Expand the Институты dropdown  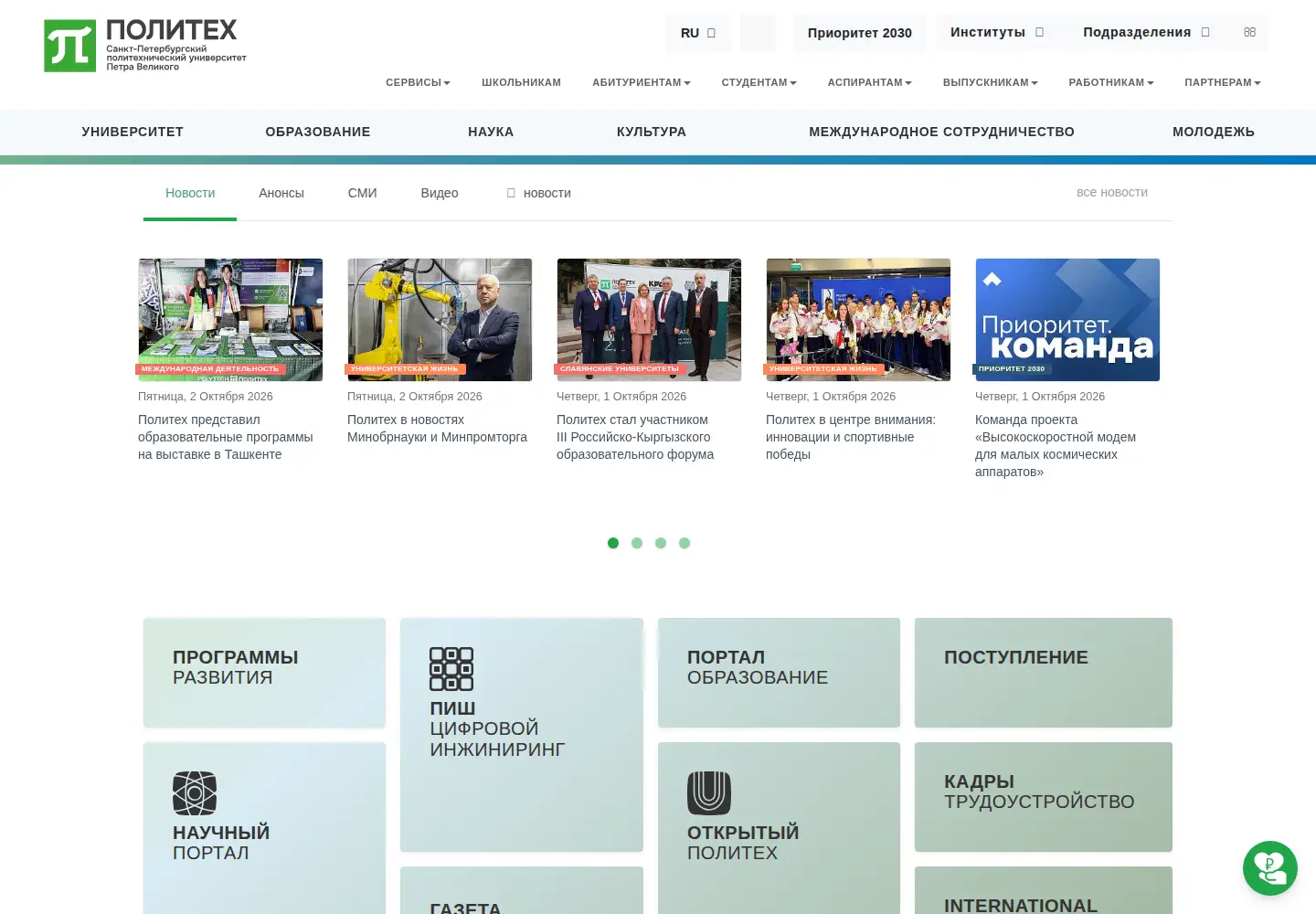(x=996, y=32)
